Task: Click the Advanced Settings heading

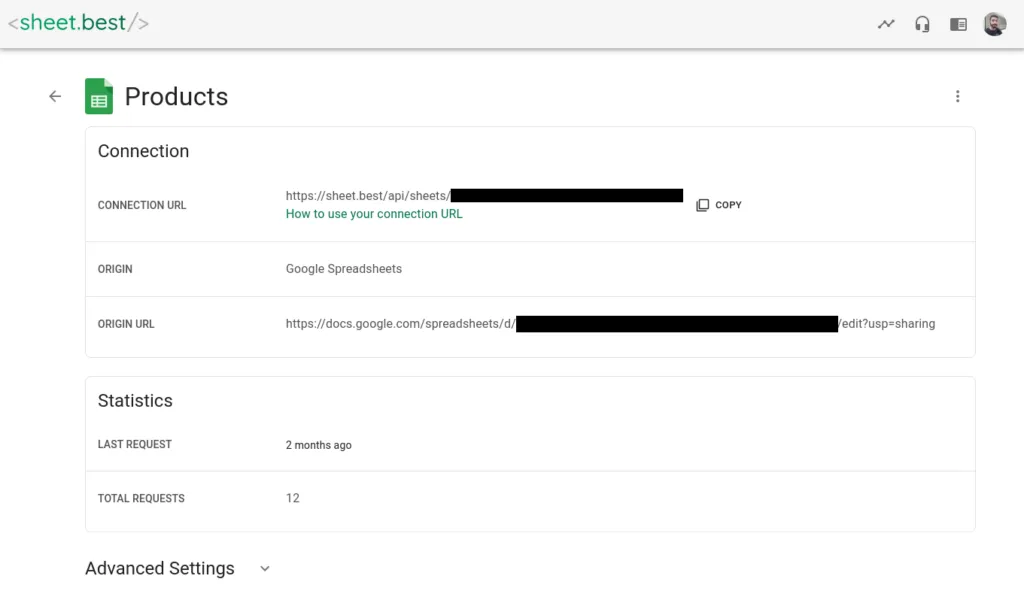Action: pos(160,568)
